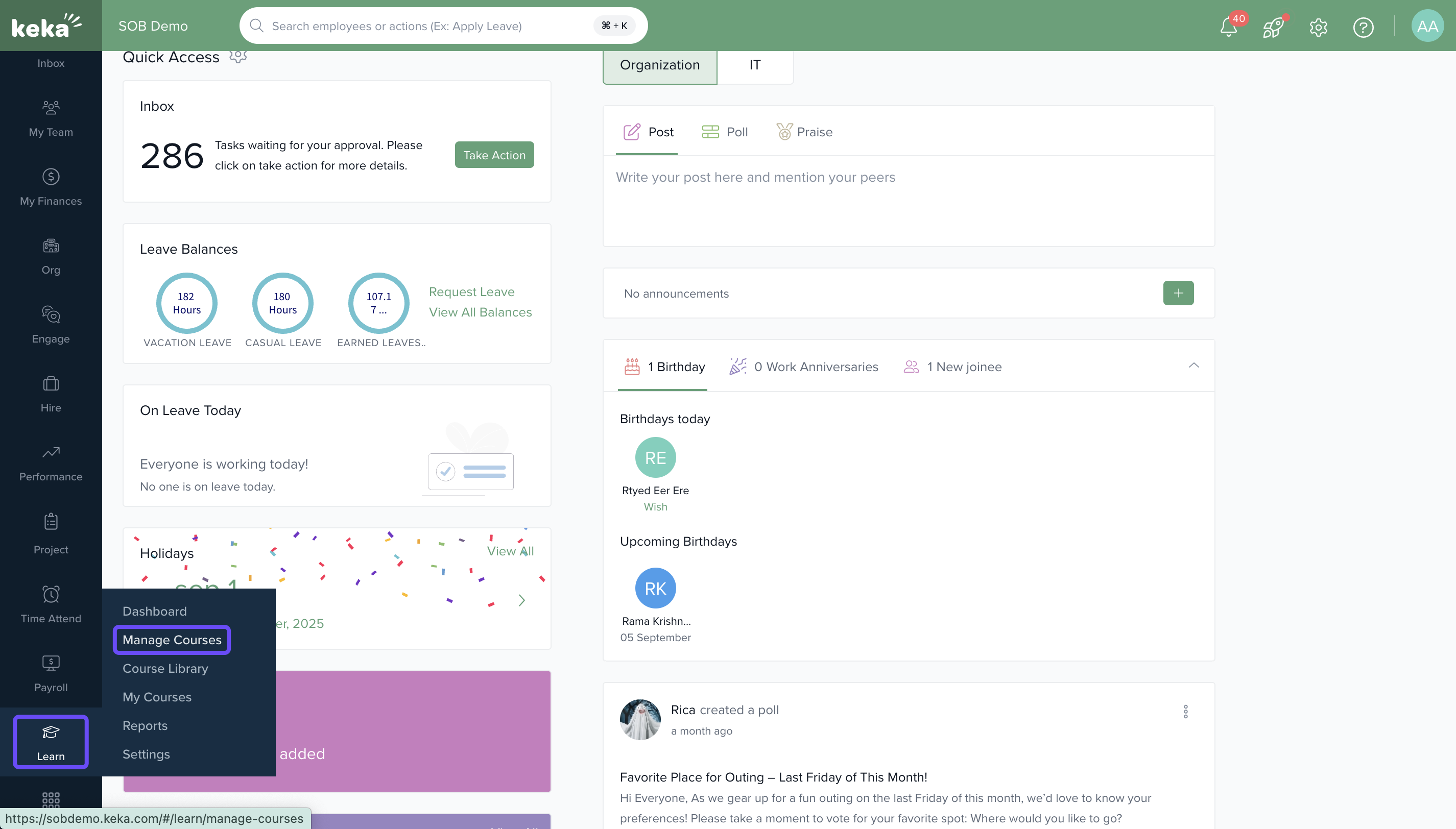Click Request Leave link
Screen dimensions: 1456x829
coord(471,291)
